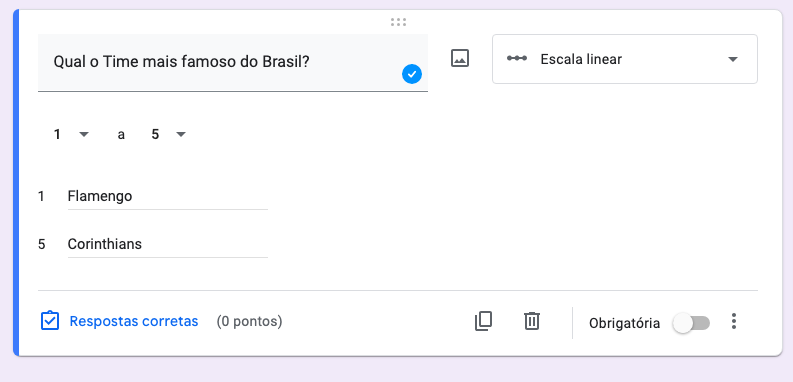Image resolution: width=793 pixels, height=382 pixels.
Task: Click the dropdown arrow of Escala linear
Action: (732, 59)
